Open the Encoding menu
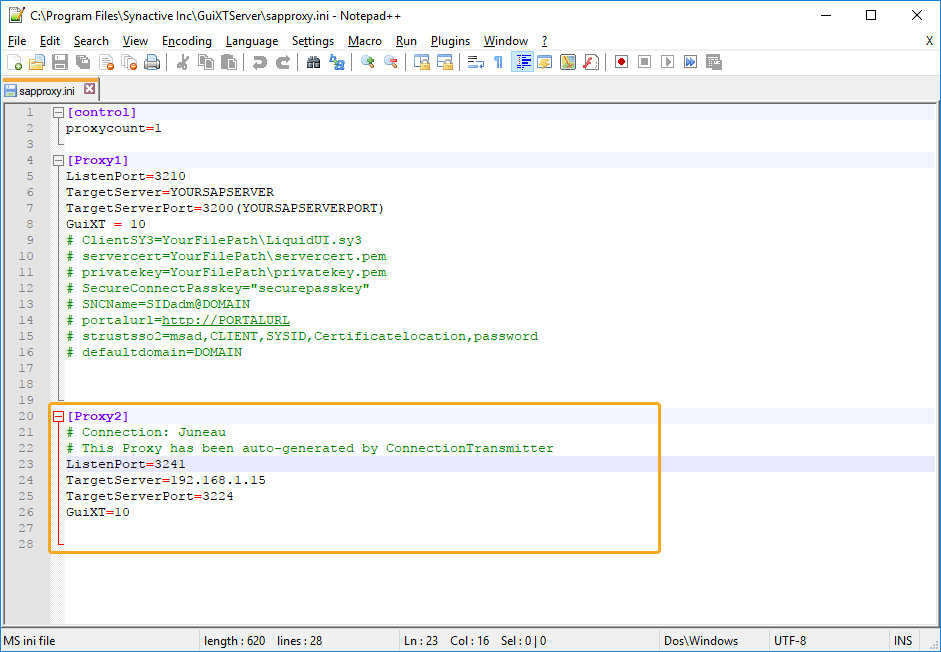 point(187,41)
